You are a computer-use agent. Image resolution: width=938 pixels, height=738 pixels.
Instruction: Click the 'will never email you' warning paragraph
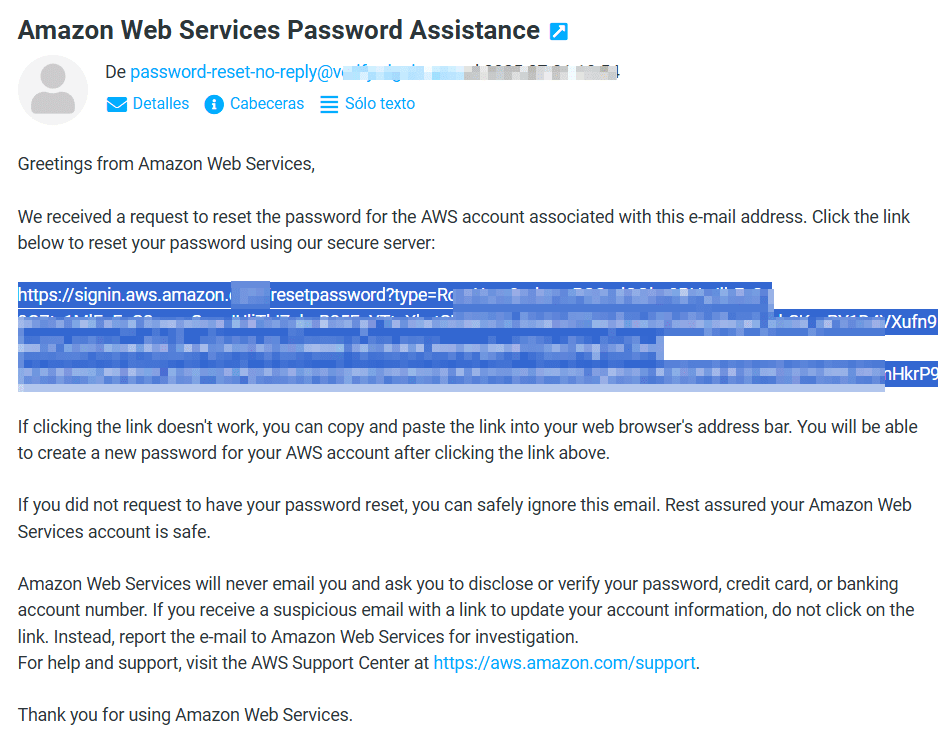click(466, 610)
